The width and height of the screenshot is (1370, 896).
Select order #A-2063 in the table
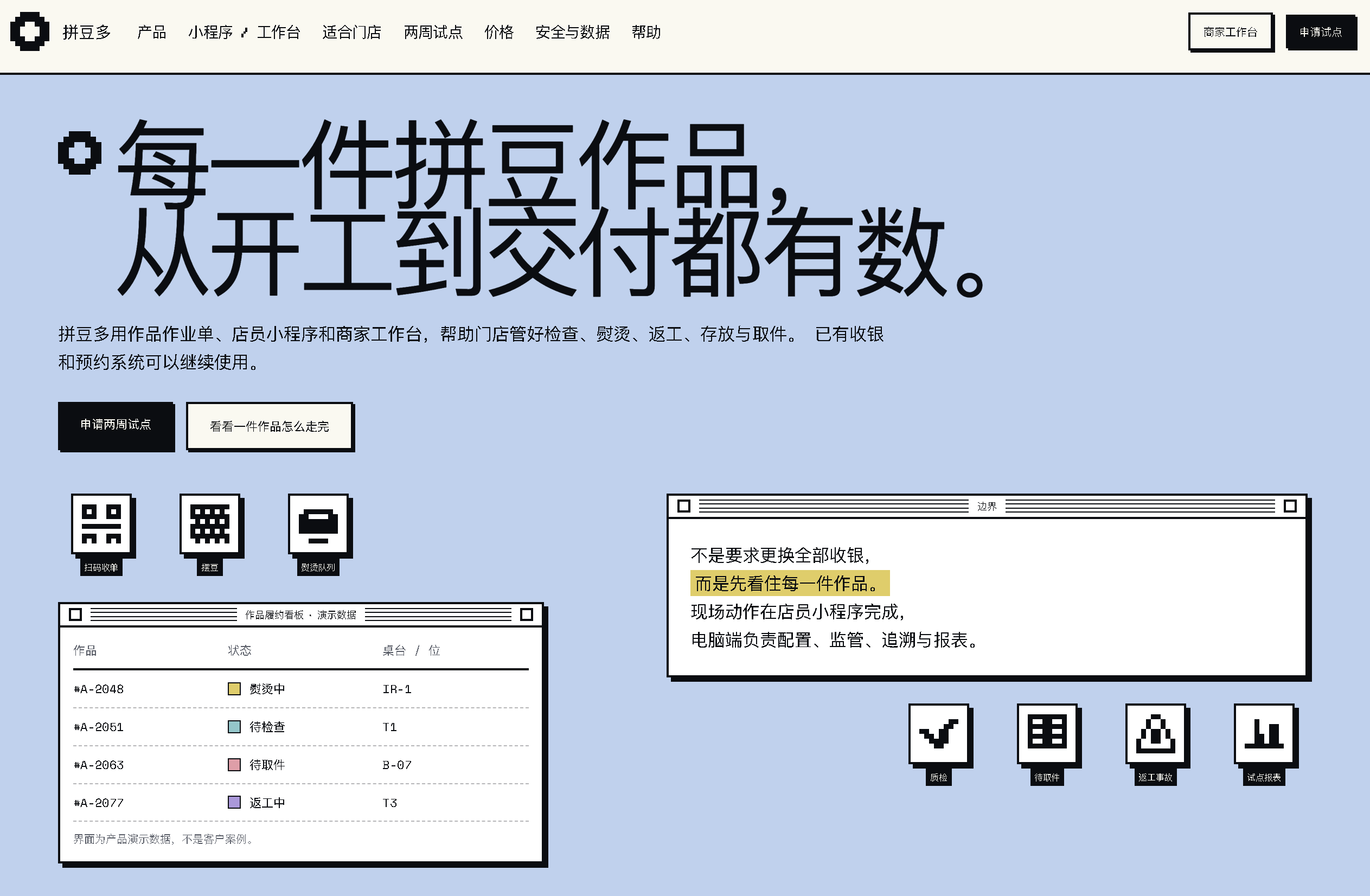[98, 765]
